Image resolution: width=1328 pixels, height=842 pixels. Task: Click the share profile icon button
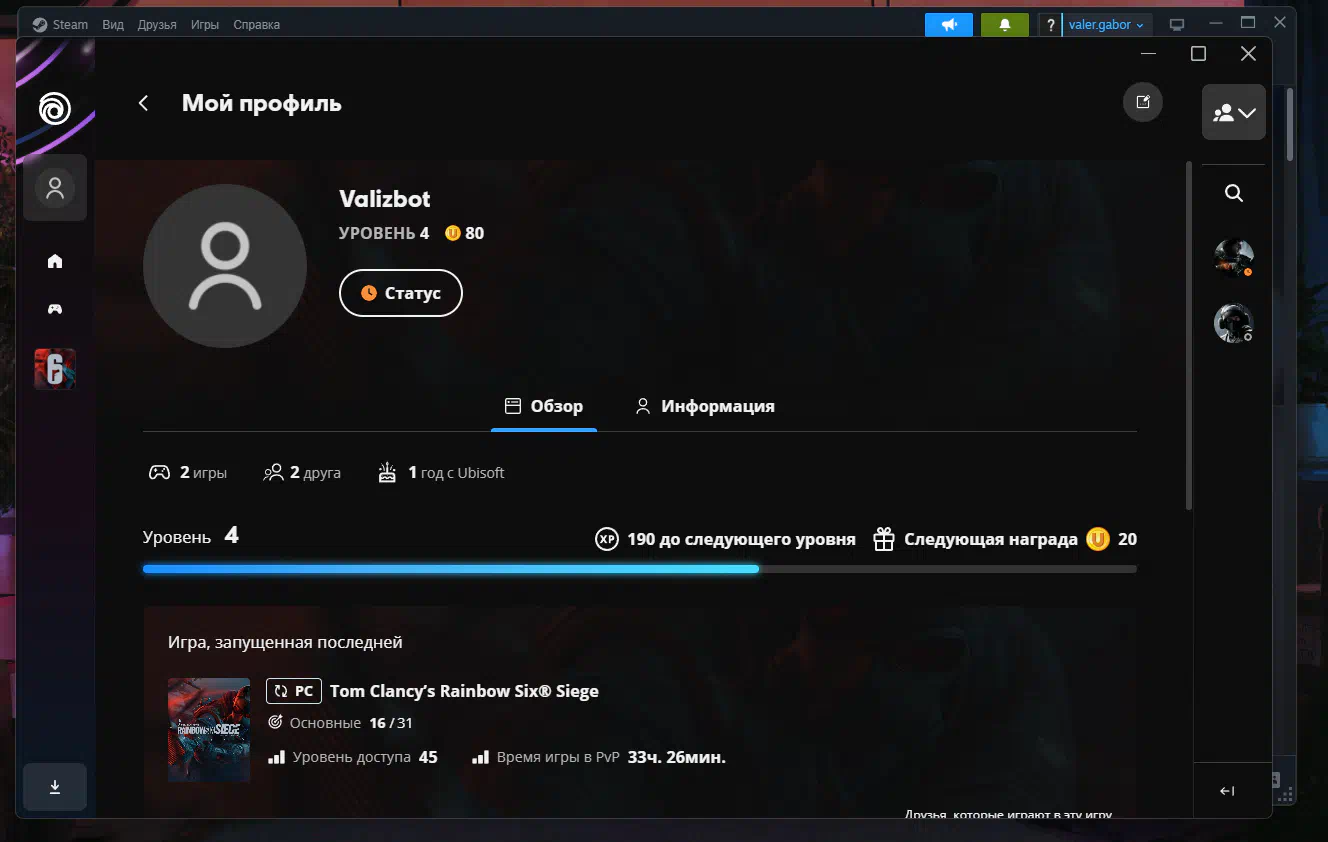1143,102
